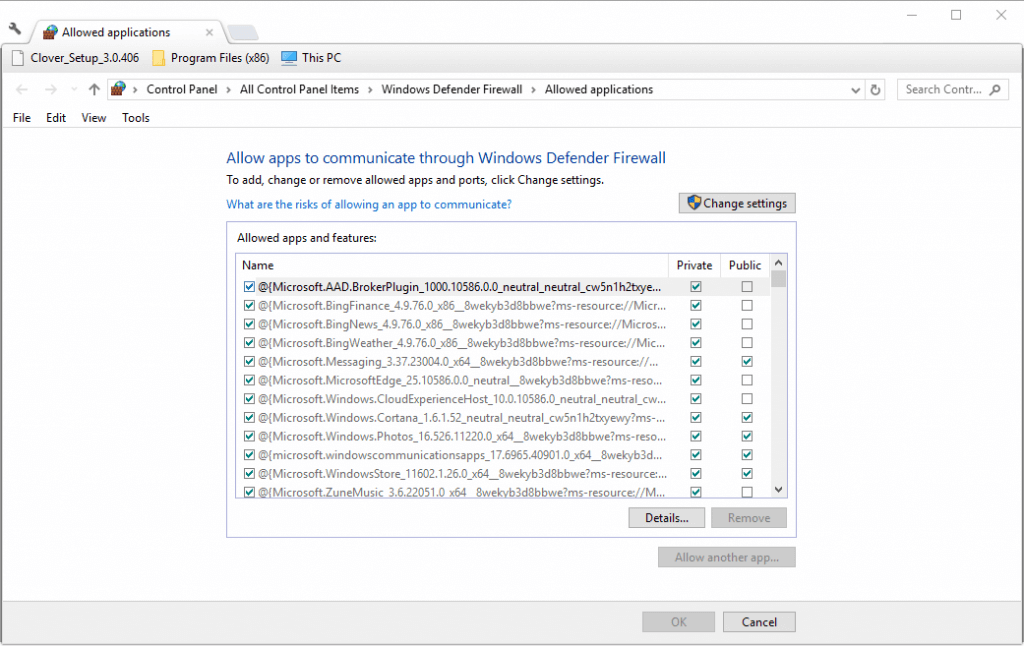Open the Tools menu
This screenshot has height=646, width=1024.
pyautogui.click(x=136, y=118)
